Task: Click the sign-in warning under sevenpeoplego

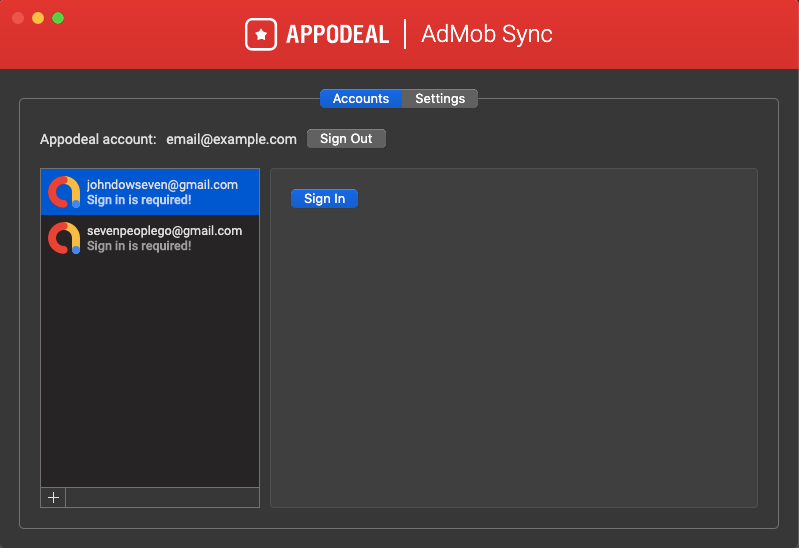Action: tap(139, 246)
